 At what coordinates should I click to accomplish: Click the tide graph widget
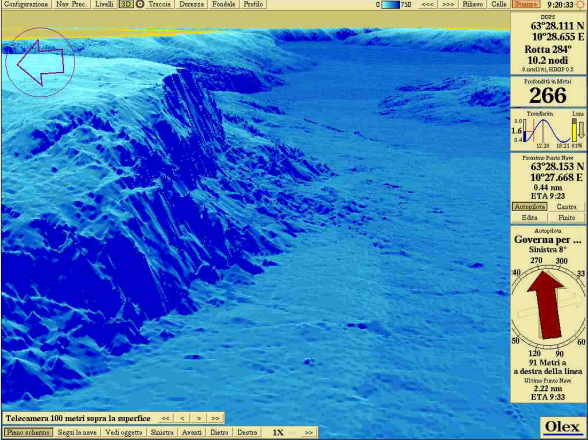(x=541, y=130)
